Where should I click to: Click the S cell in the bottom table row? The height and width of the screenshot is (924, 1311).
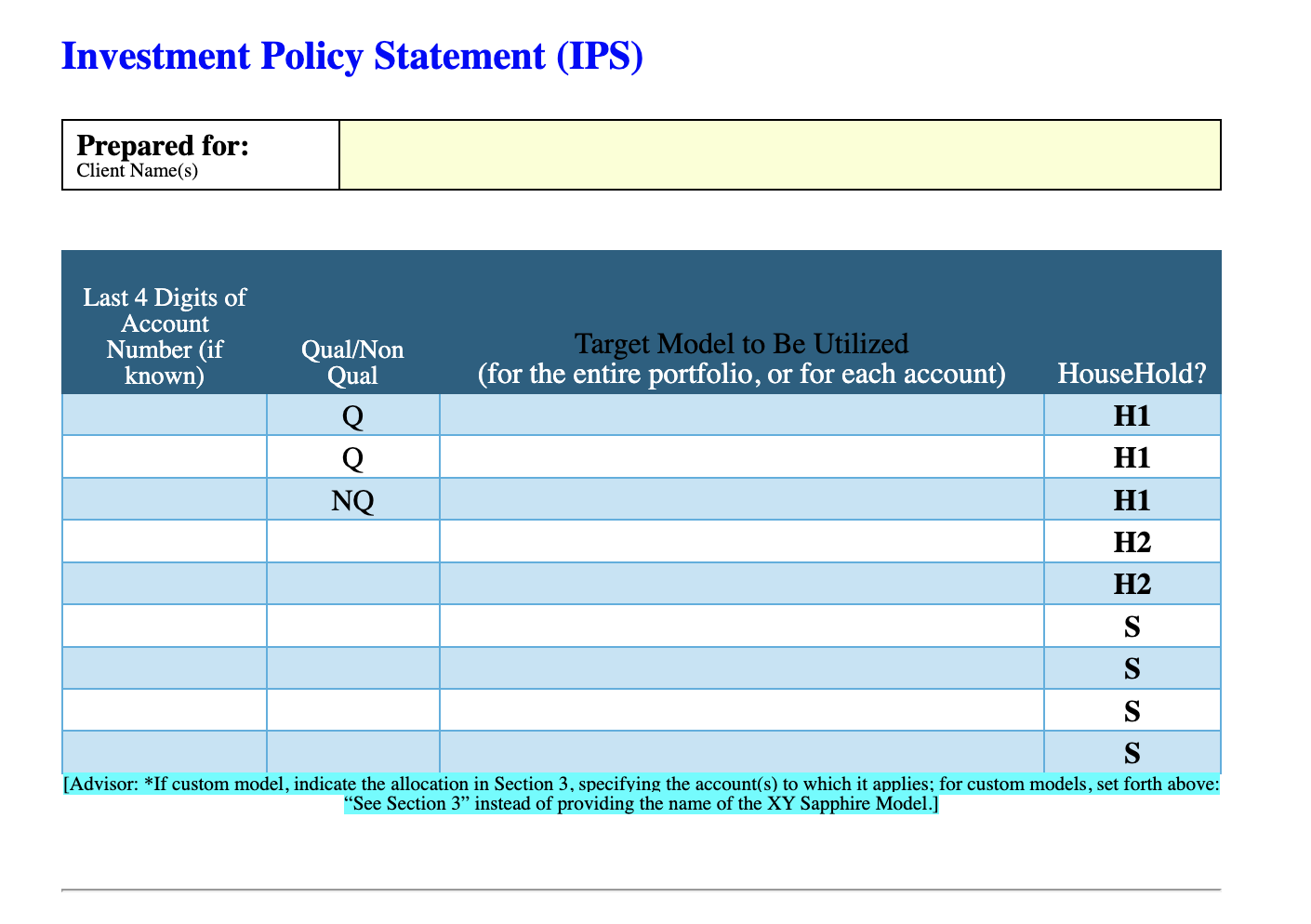[x=1132, y=753]
